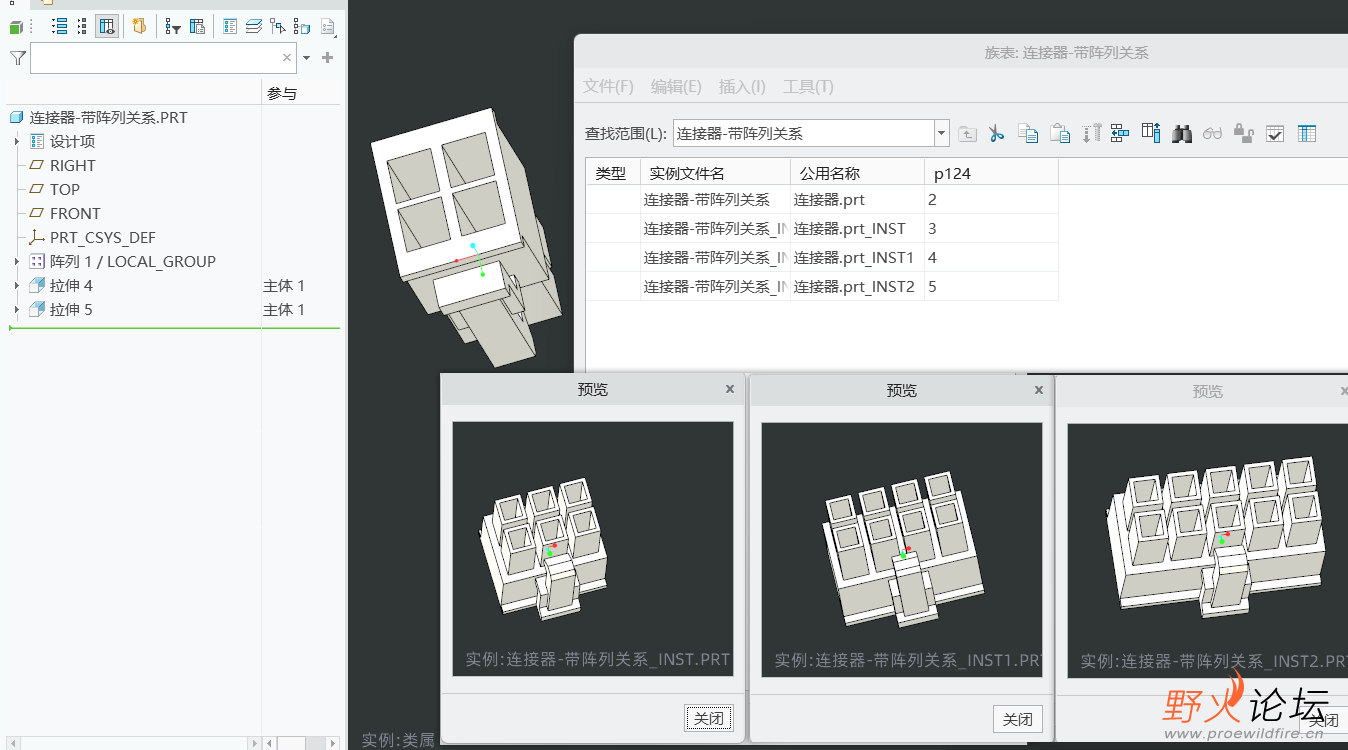
Task: Select the RIGHT datum plane
Action: [x=73, y=165]
